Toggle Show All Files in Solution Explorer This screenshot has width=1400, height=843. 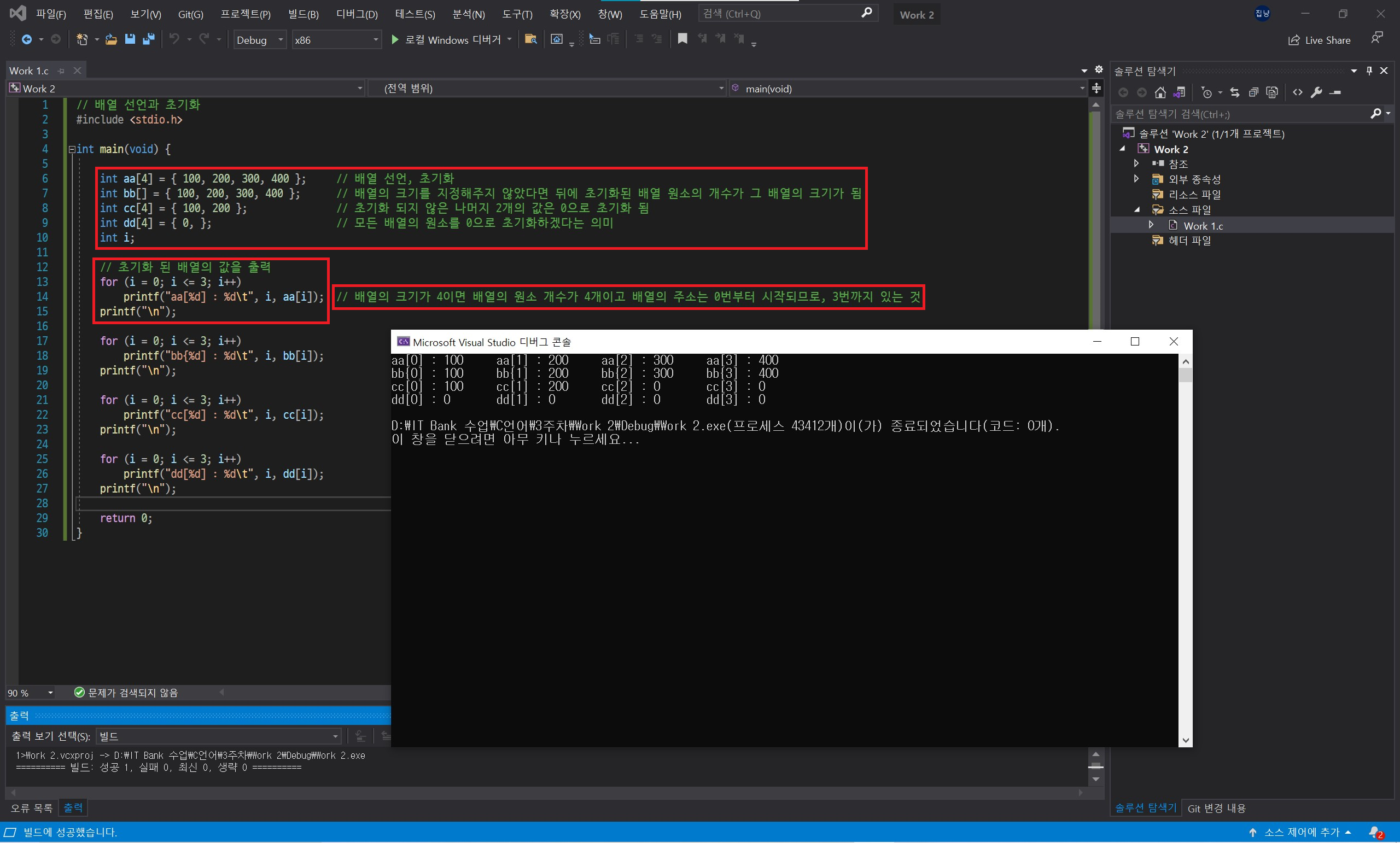point(1272,92)
